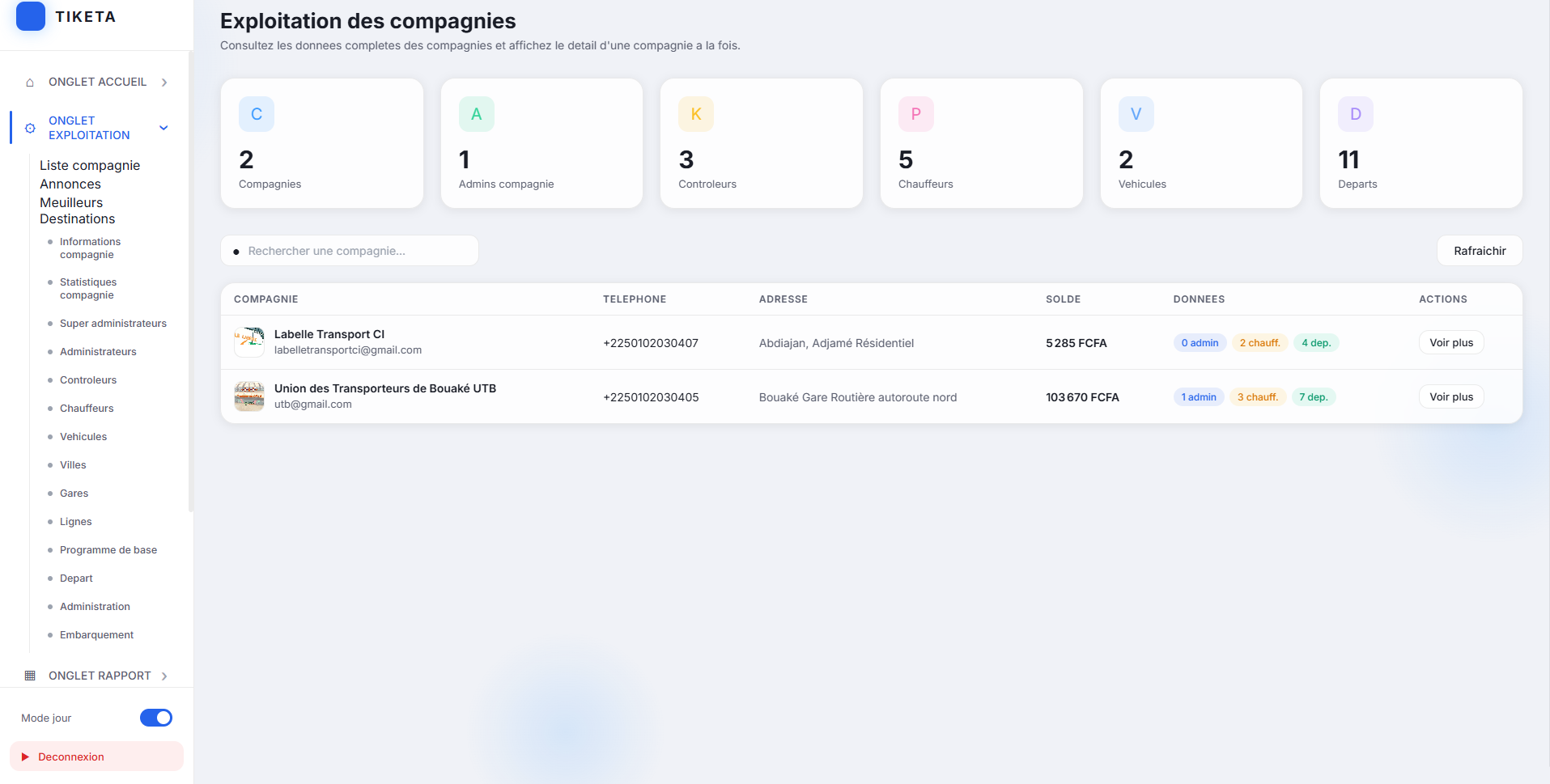Click the 5 285 FCFA balance
Viewport: 1550px width, 784px height.
[x=1077, y=343]
